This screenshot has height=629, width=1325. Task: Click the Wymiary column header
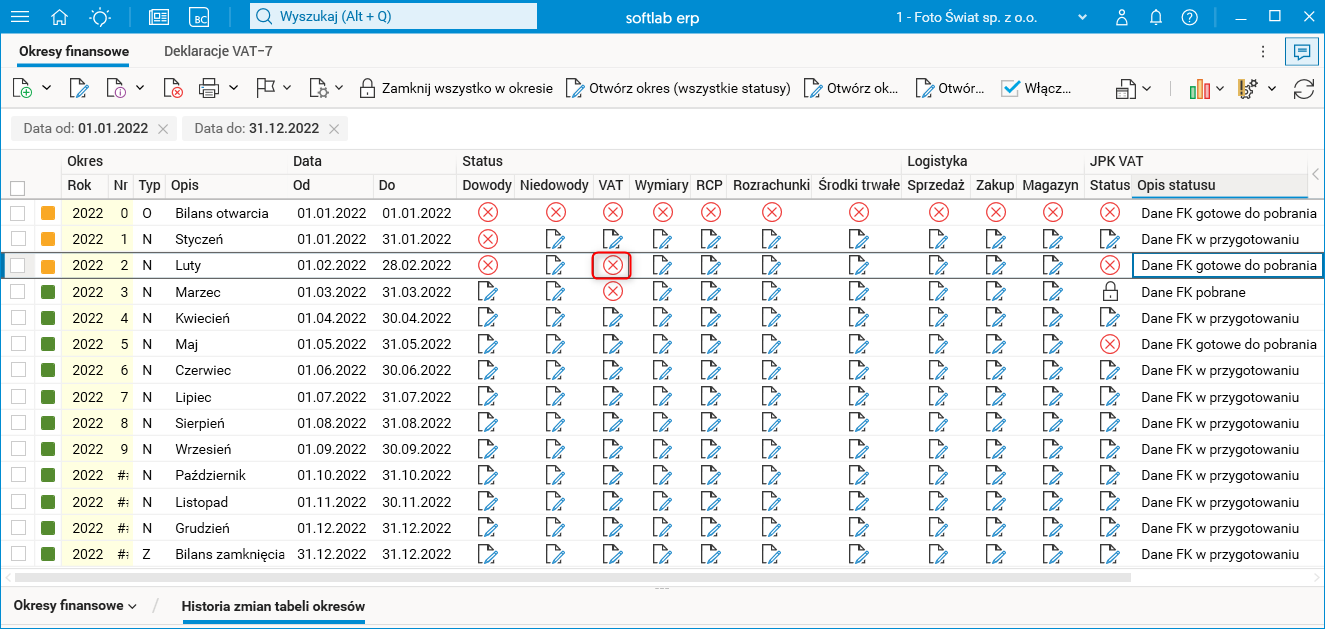click(661, 185)
